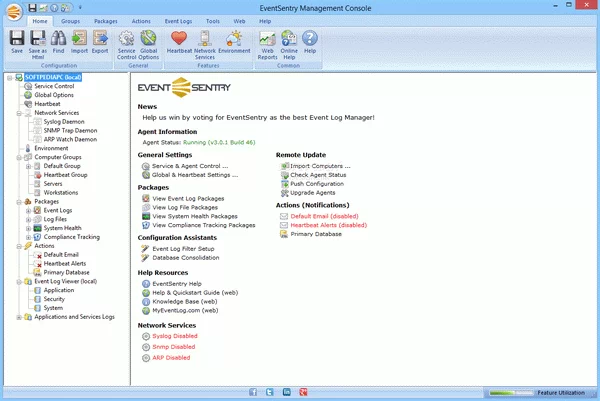Open Global & Heartbeat Settings link
Screen dimensions: 600x401
pos(195,175)
